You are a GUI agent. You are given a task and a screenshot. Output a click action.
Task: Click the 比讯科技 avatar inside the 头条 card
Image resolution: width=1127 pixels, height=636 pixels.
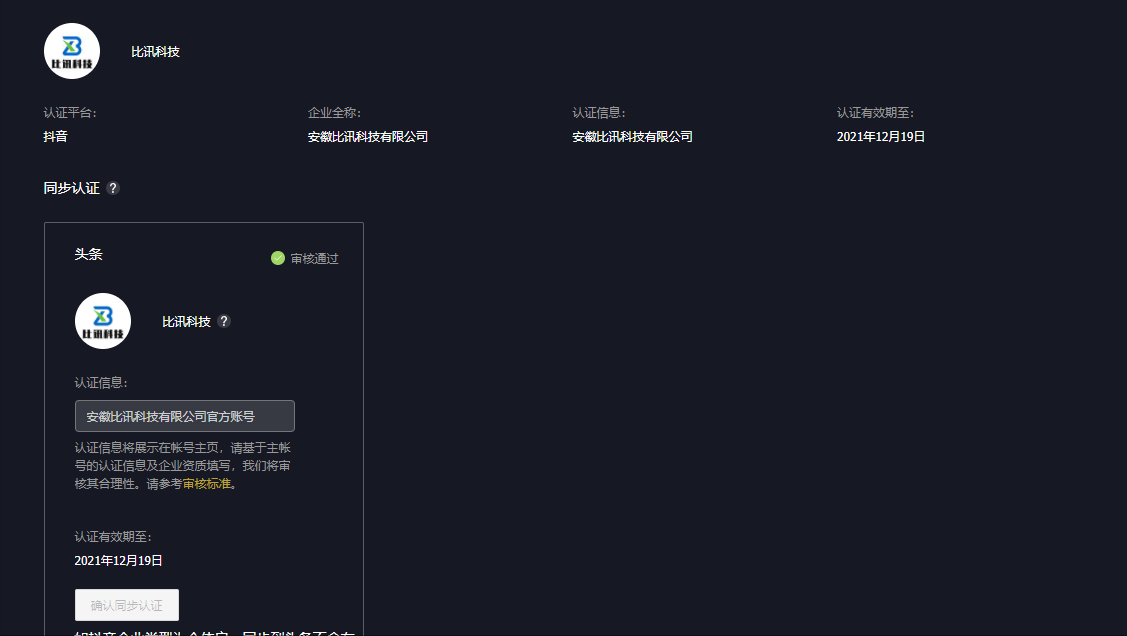pos(102,321)
